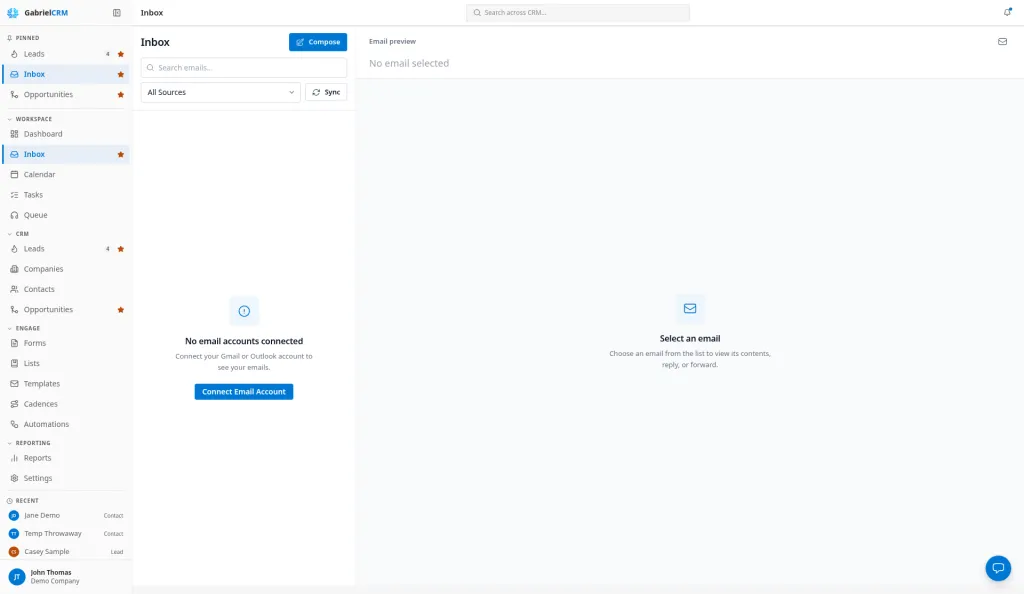Screen dimensions: 1024x594
Task: Open the Companies page
Action: (x=65, y=269)
